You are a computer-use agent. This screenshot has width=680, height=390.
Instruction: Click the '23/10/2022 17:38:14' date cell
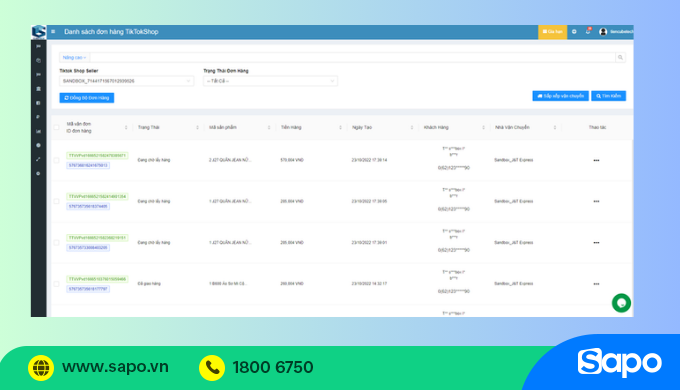[x=369, y=160]
